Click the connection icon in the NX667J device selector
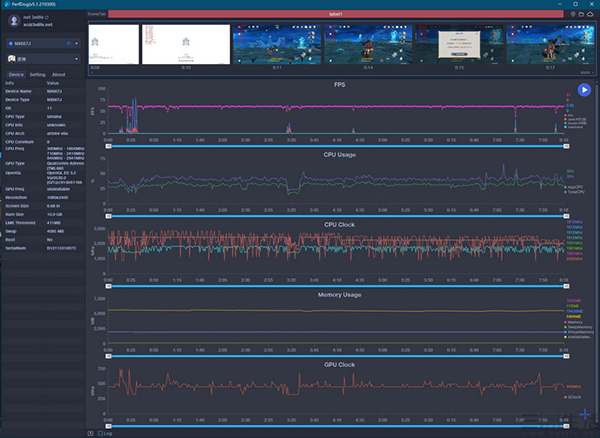This screenshot has width=600, height=438. pyautogui.click(x=68, y=44)
